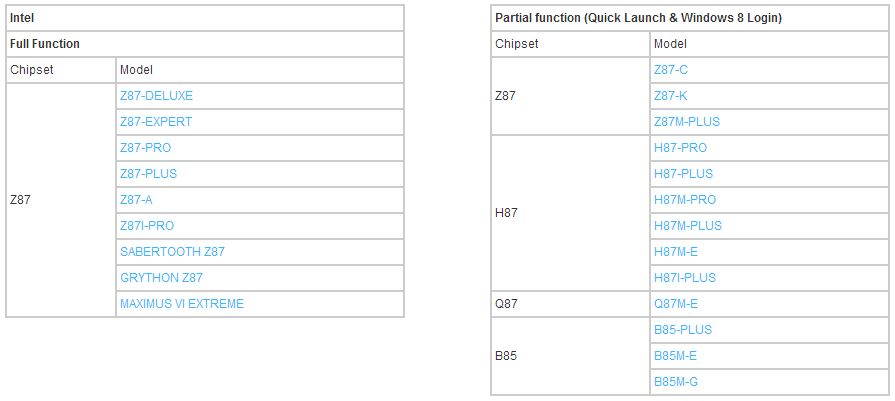Open the Z87-C model link
This screenshot has height=401, width=895.
click(x=670, y=70)
